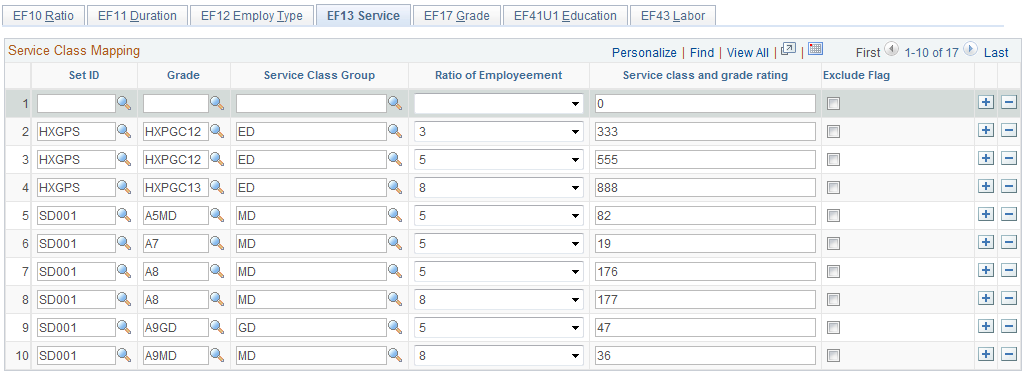This screenshot has width=1030, height=374.
Task: Open Ratio dropdown for rating 555 row
Action: click(x=499, y=160)
